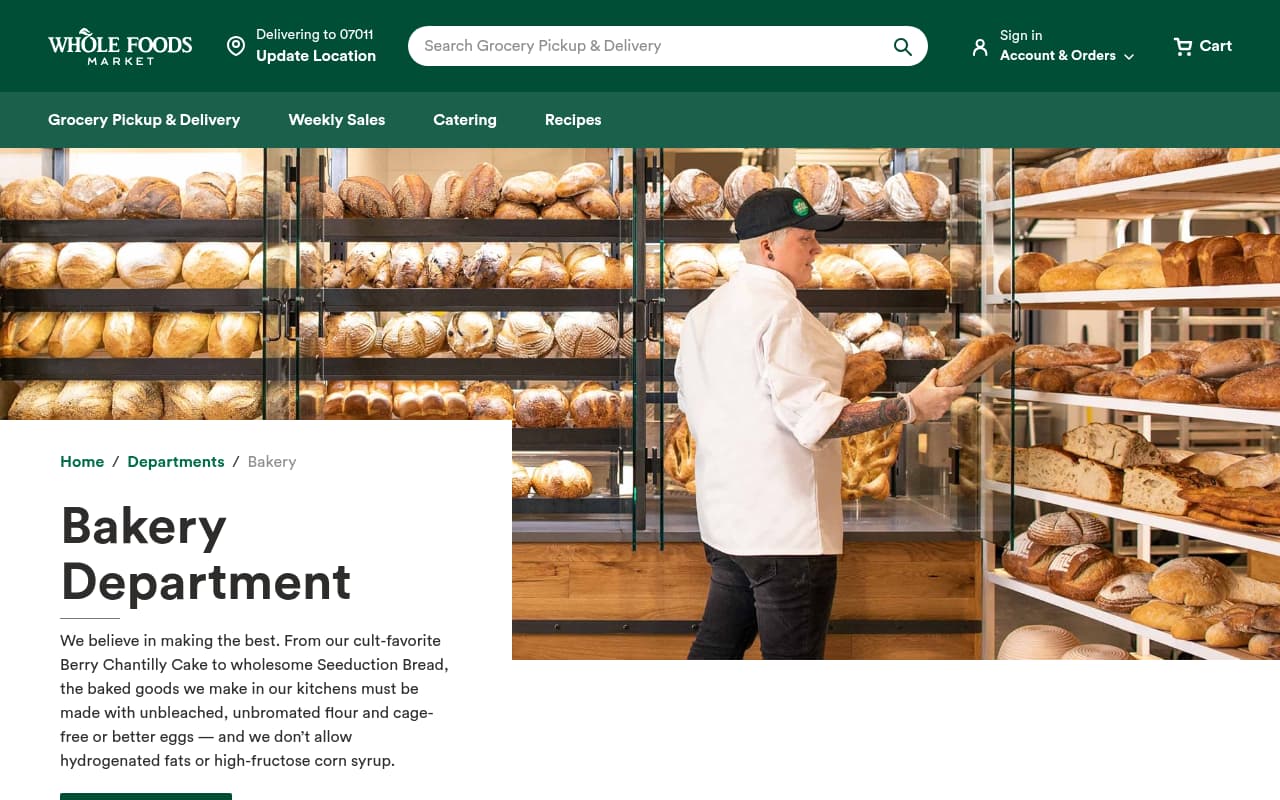
Task: Click the Whole Foods Market logo
Action: coord(119,46)
